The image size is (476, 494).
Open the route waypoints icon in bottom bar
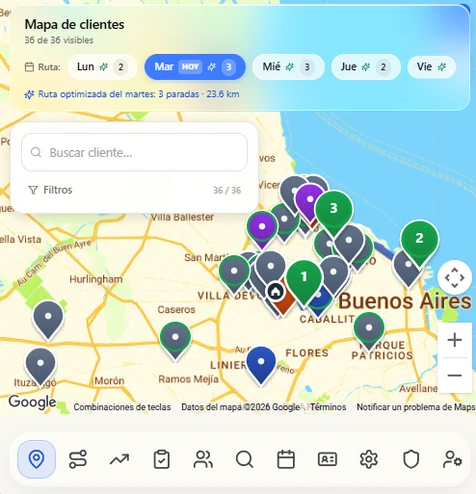78,459
